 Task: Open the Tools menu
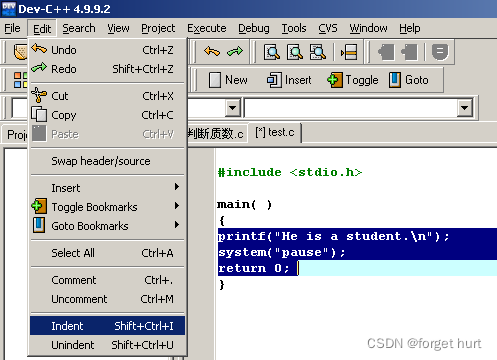(x=294, y=28)
